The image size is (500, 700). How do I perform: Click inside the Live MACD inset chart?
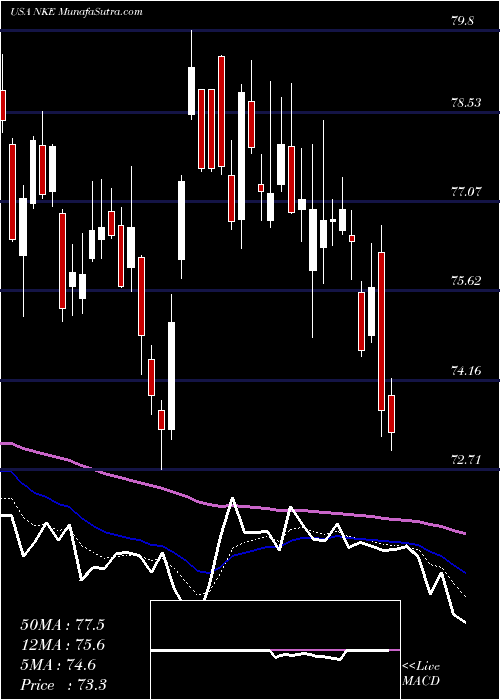(275, 650)
